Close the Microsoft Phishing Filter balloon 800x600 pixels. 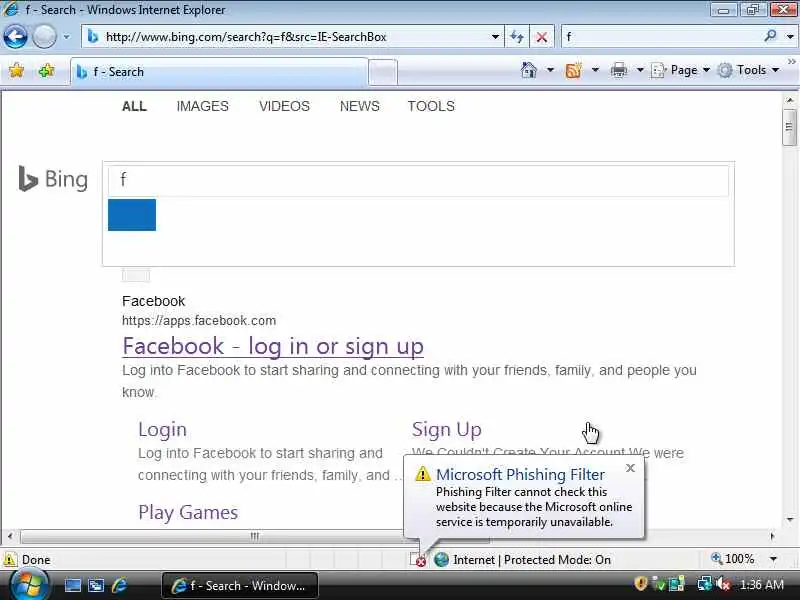tap(630, 468)
